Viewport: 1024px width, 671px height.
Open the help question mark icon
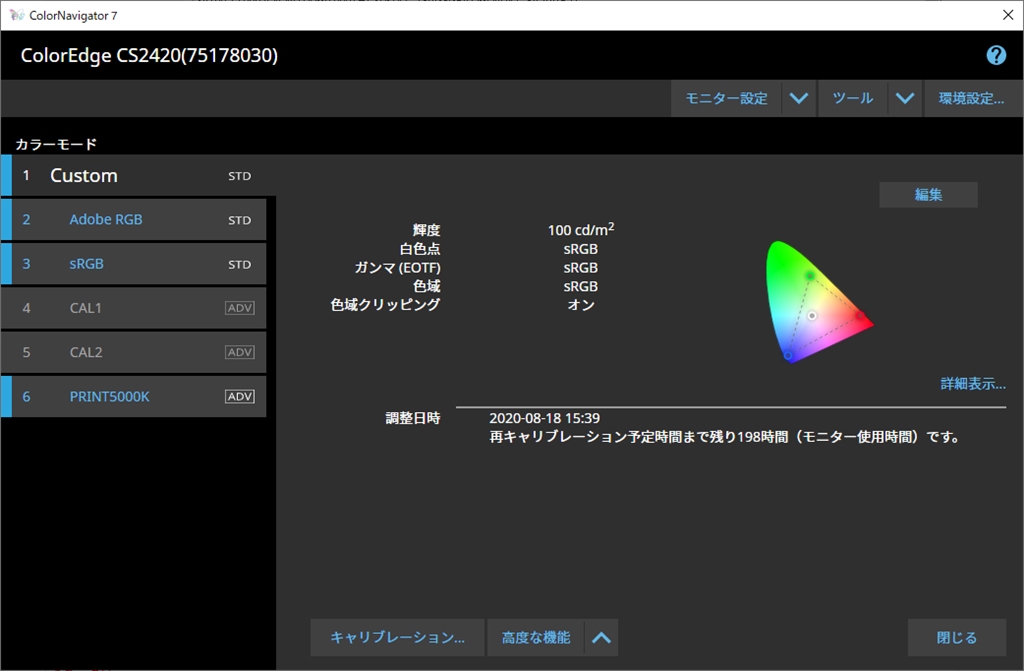(996, 56)
